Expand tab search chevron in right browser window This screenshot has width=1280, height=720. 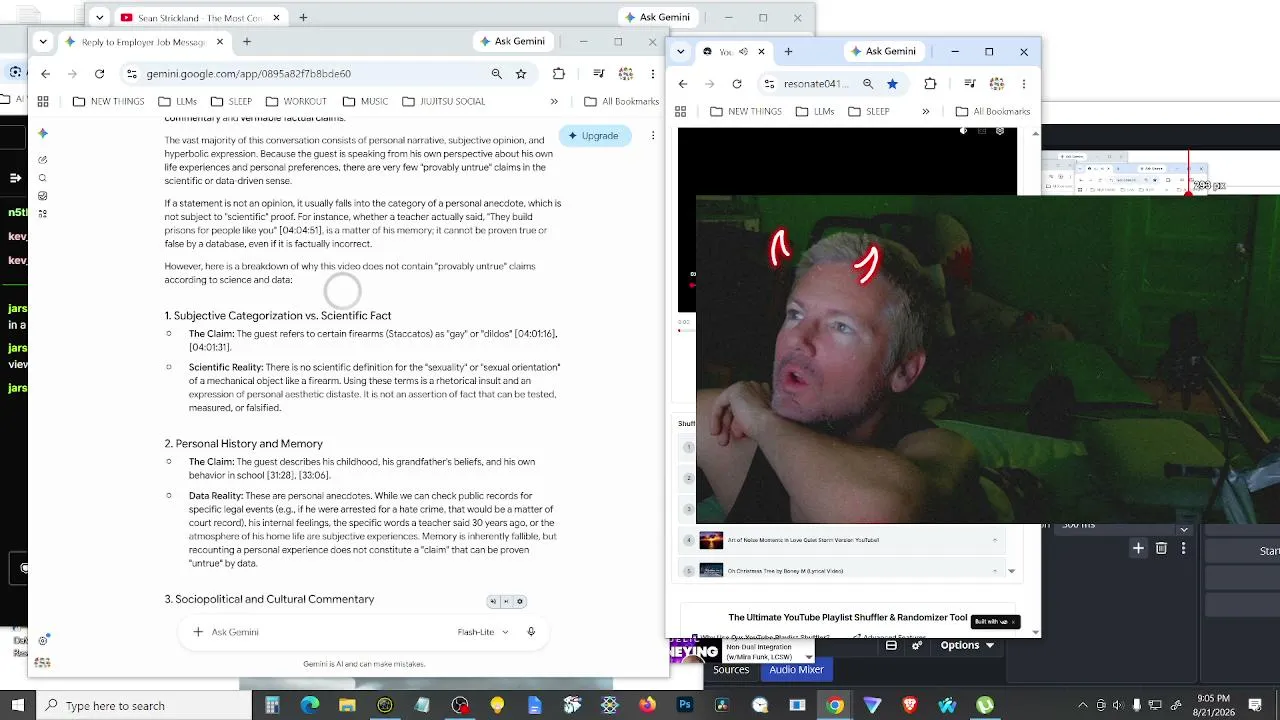(x=681, y=52)
